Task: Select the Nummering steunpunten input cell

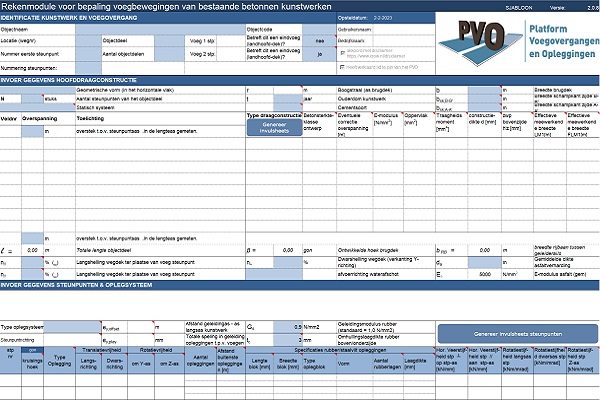Action: click(88, 68)
